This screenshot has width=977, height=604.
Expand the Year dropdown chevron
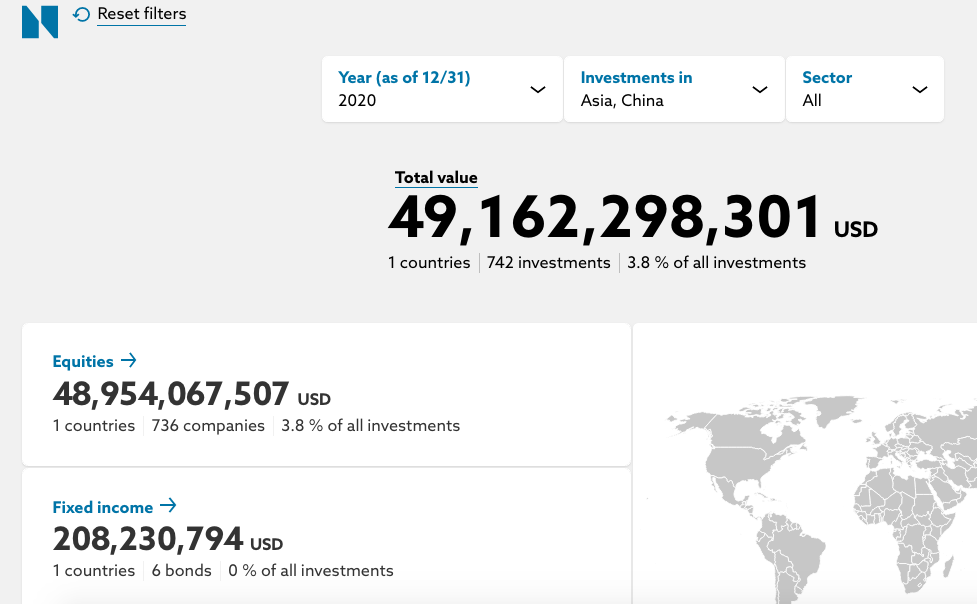click(x=538, y=90)
